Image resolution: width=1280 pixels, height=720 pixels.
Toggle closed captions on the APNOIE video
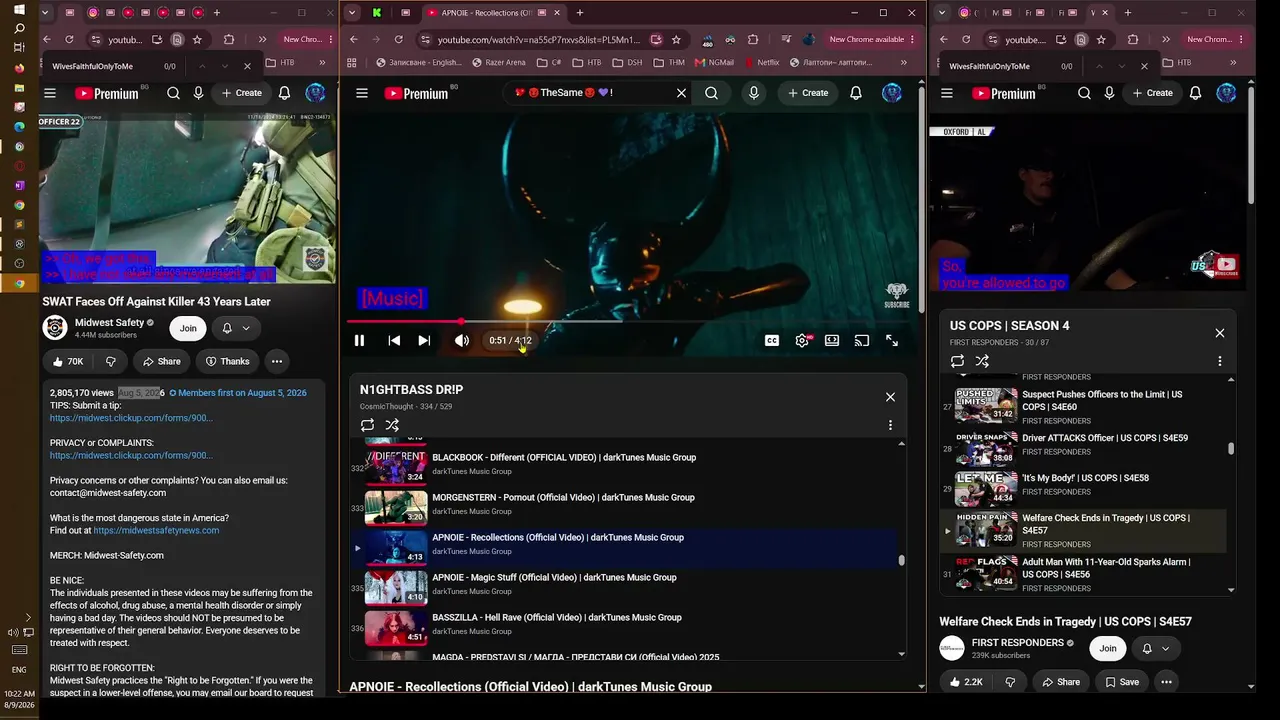(x=772, y=341)
